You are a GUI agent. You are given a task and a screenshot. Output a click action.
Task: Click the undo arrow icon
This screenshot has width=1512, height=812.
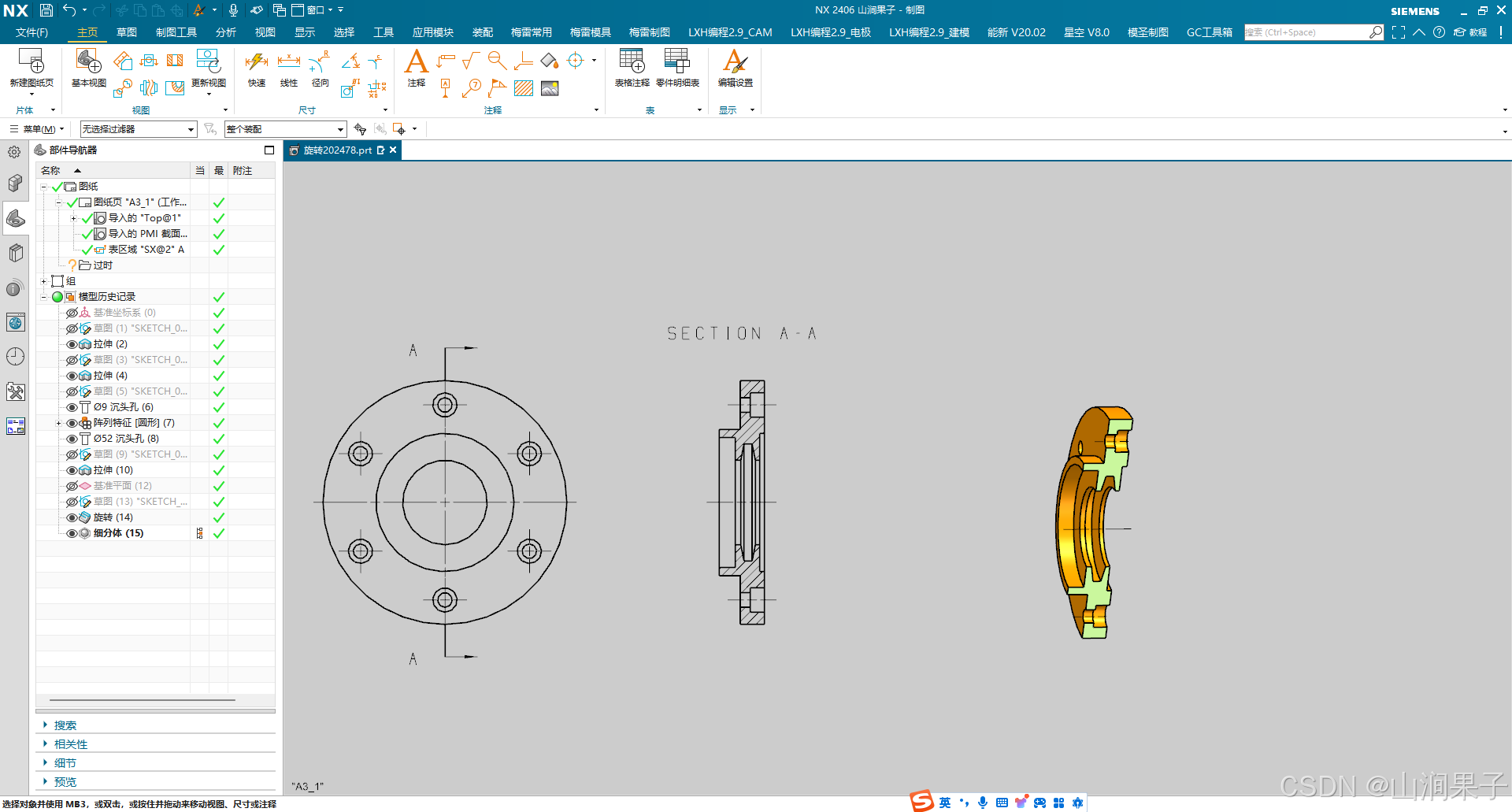tap(69, 10)
